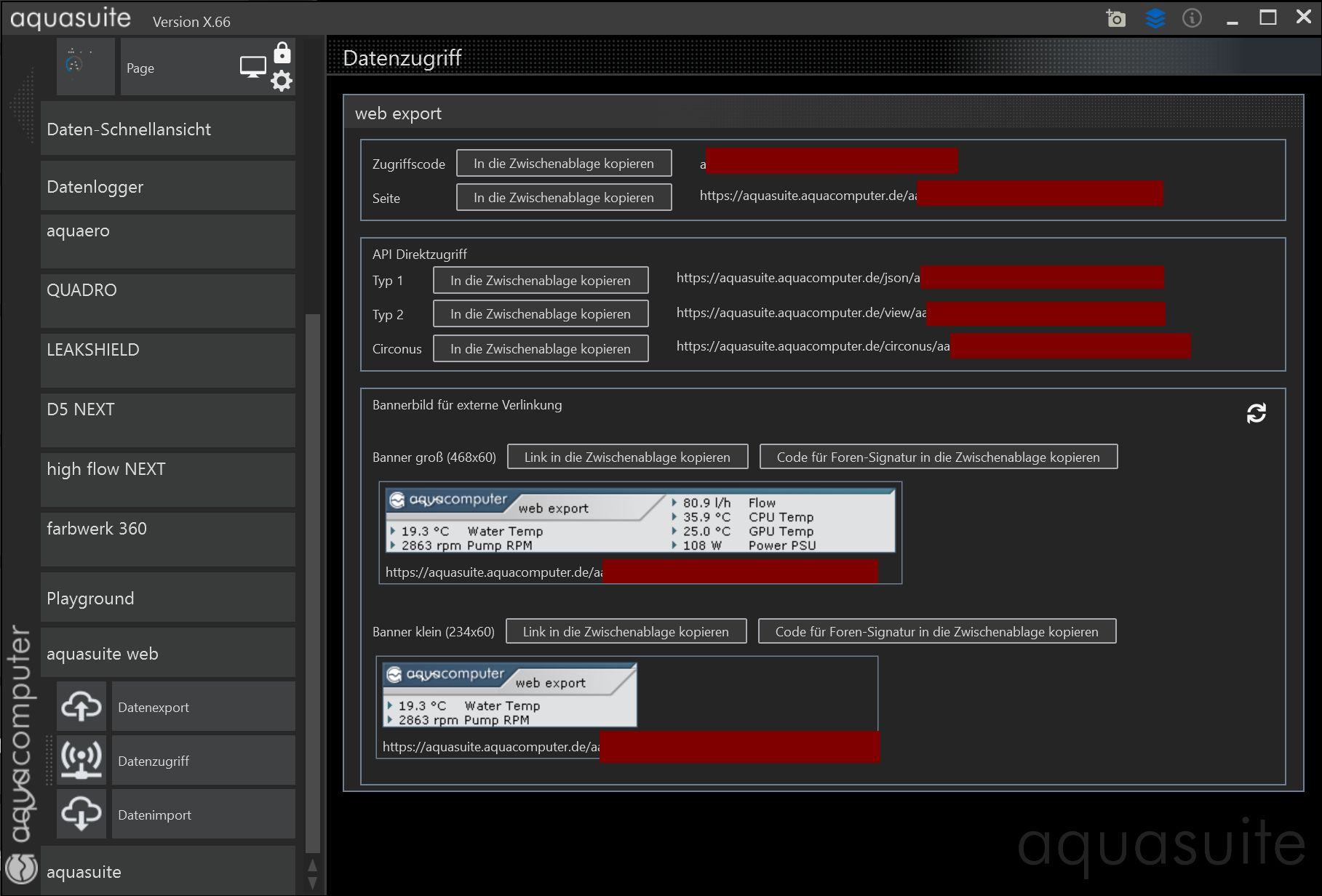The image size is (1322, 896).
Task: Click the Datenimport cloud download icon
Action: 81,814
